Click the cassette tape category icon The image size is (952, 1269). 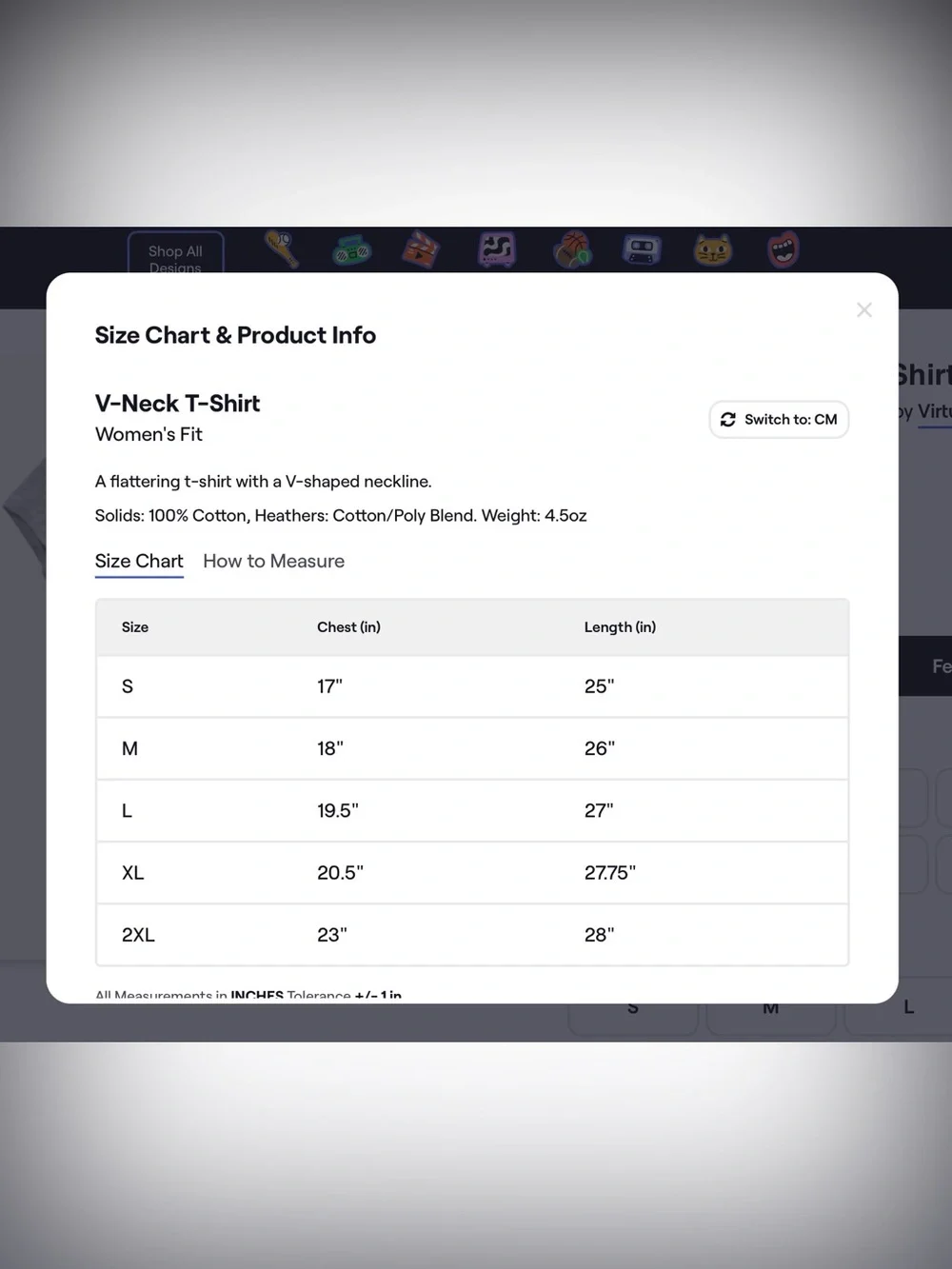coord(642,250)
